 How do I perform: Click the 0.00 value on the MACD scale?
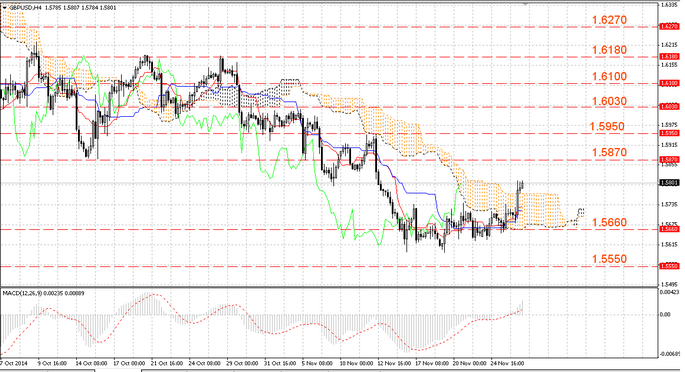tap(665, 314)
